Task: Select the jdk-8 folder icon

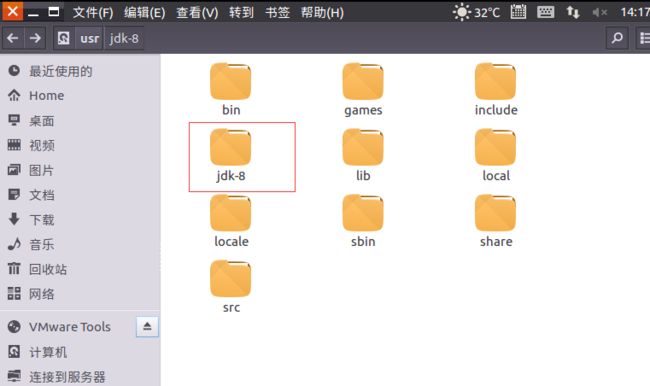Action: click(x=230, y=147)
